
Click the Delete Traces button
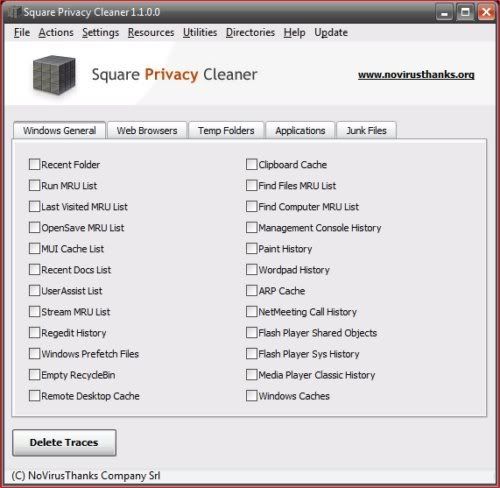tap(64, 442)
